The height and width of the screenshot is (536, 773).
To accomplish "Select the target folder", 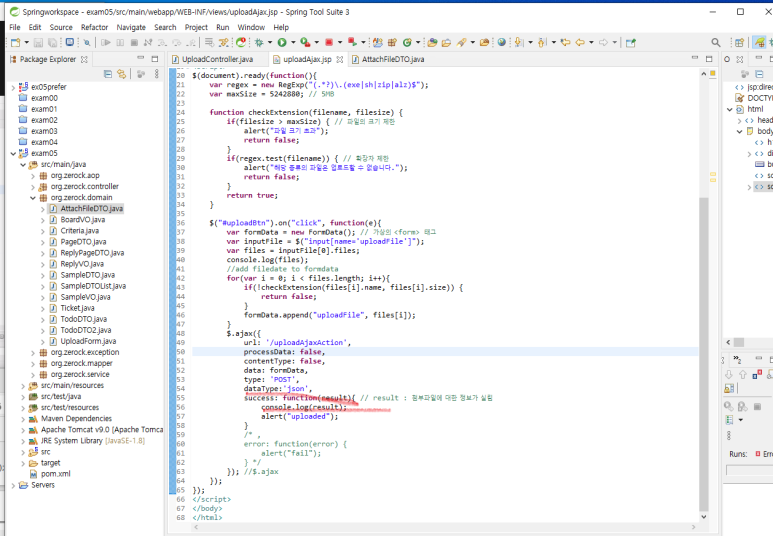I will tap(50, 463).
